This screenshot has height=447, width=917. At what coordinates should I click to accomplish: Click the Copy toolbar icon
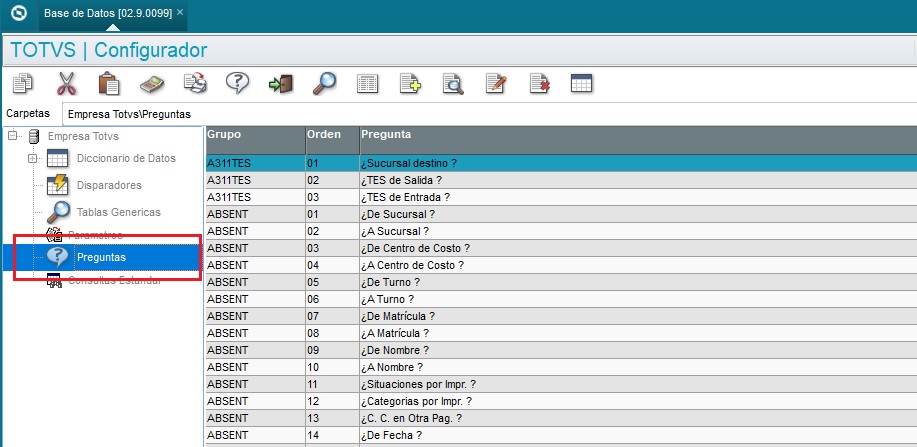point(23,84)
